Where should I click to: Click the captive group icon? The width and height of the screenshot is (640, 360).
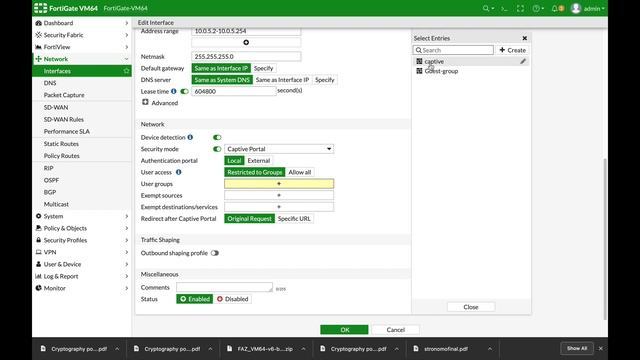419,61
